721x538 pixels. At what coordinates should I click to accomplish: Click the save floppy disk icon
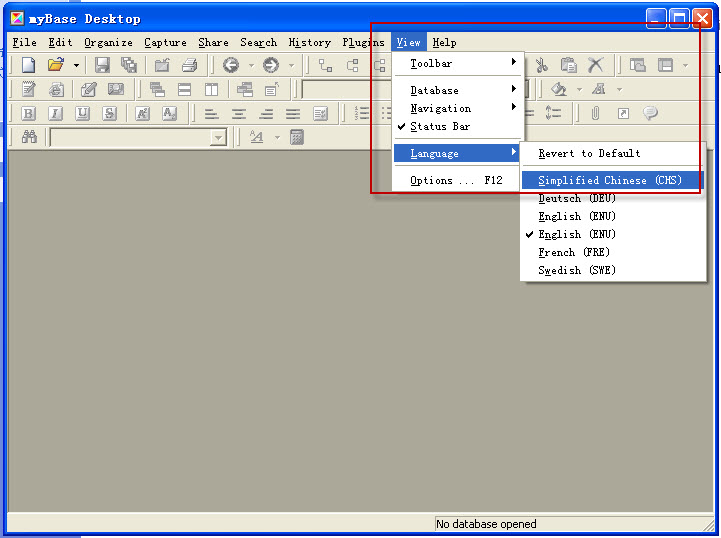point(102,65)
